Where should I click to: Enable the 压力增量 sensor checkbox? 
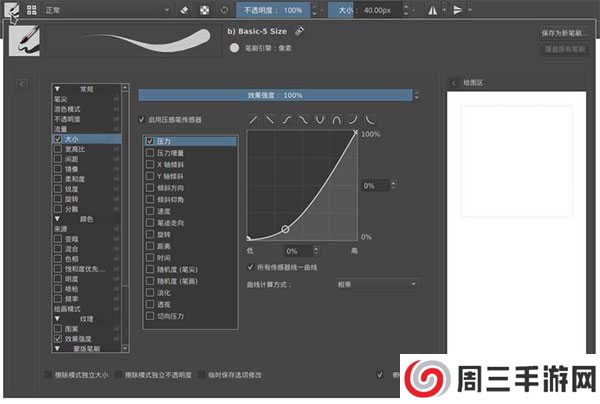(x=151, y=154)
